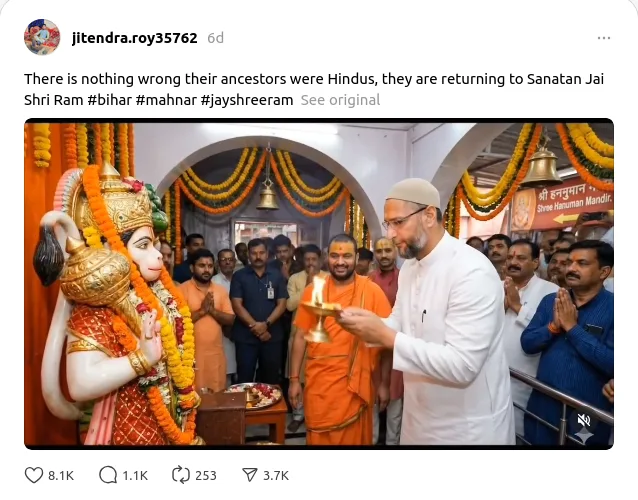Open jitendra.roy35762's profile picture
The image size is (638, 500).
coord(42,38)
